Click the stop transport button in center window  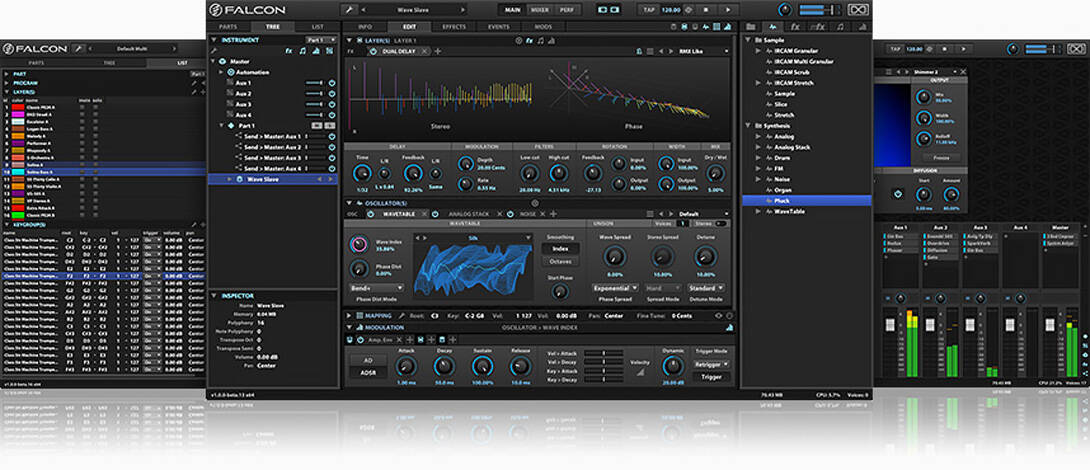[x=706, y=10]
